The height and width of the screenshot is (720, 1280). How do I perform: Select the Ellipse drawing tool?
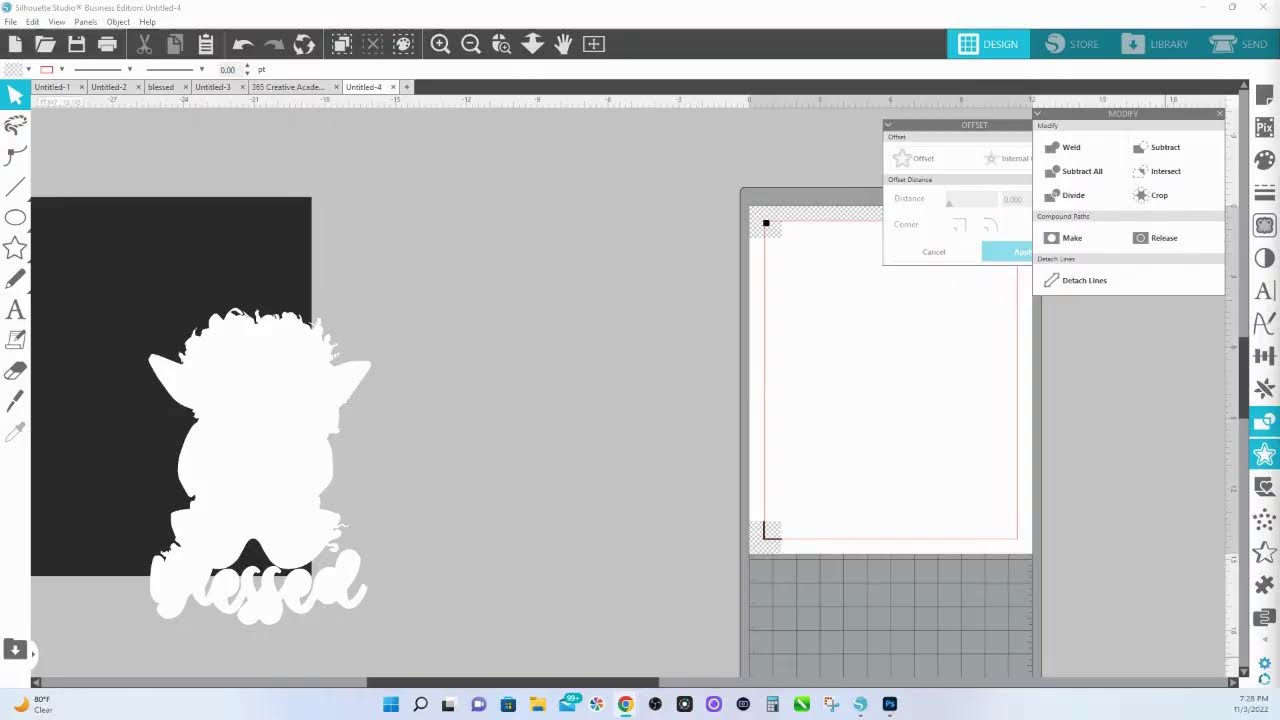coord(15,218)
